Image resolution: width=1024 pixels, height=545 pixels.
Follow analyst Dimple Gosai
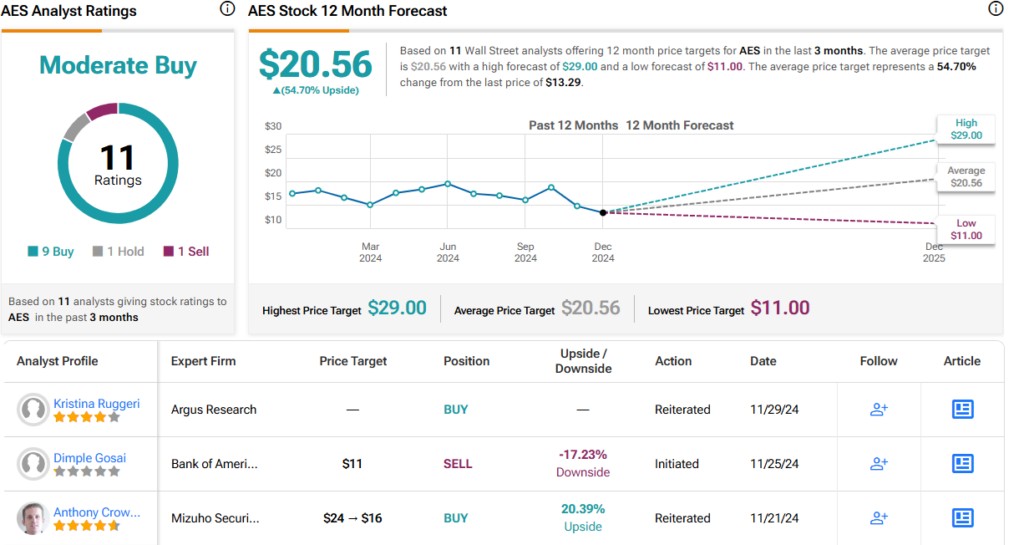879,463
